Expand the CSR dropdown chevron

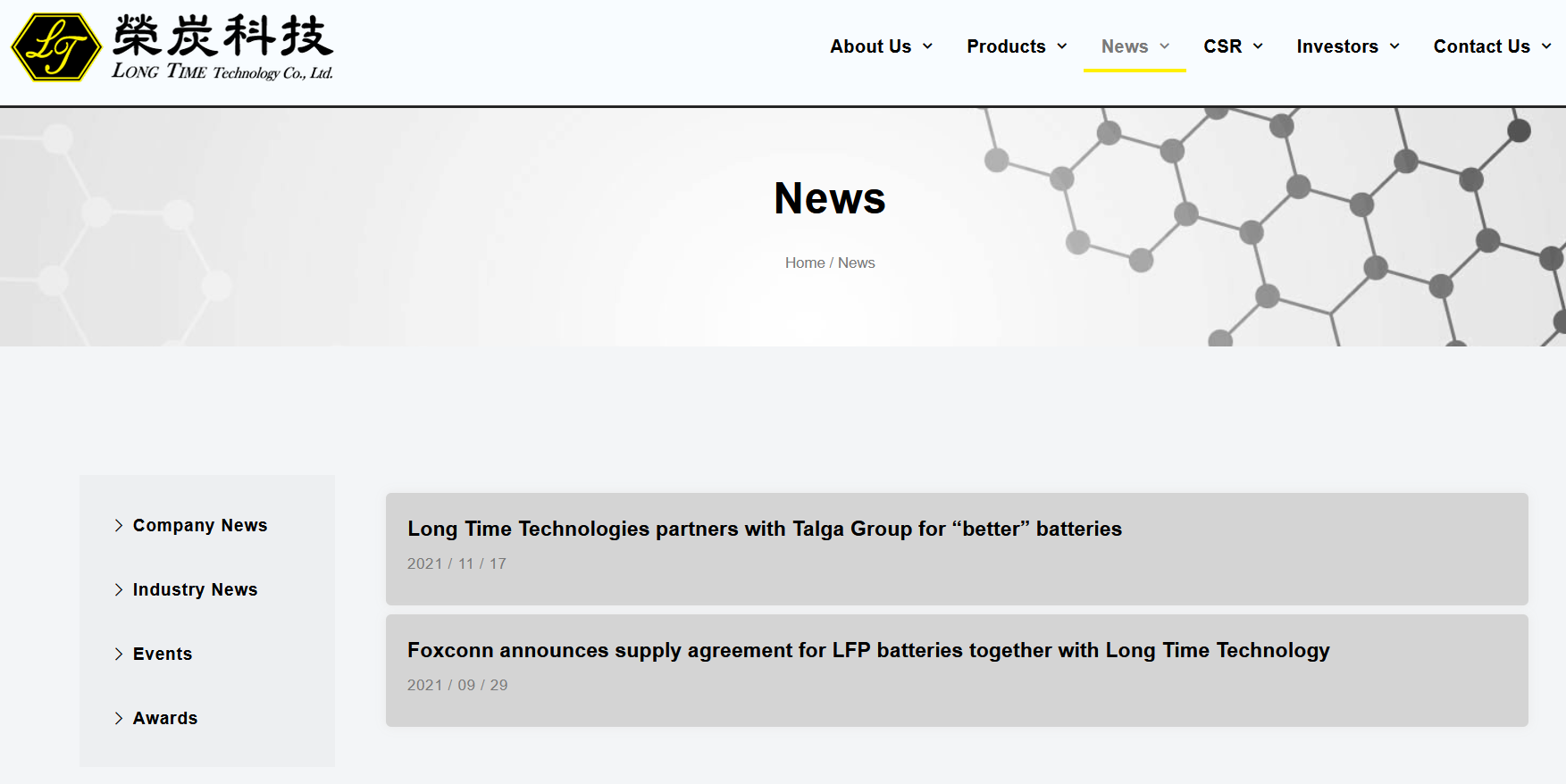click(x=1258, y=46)
